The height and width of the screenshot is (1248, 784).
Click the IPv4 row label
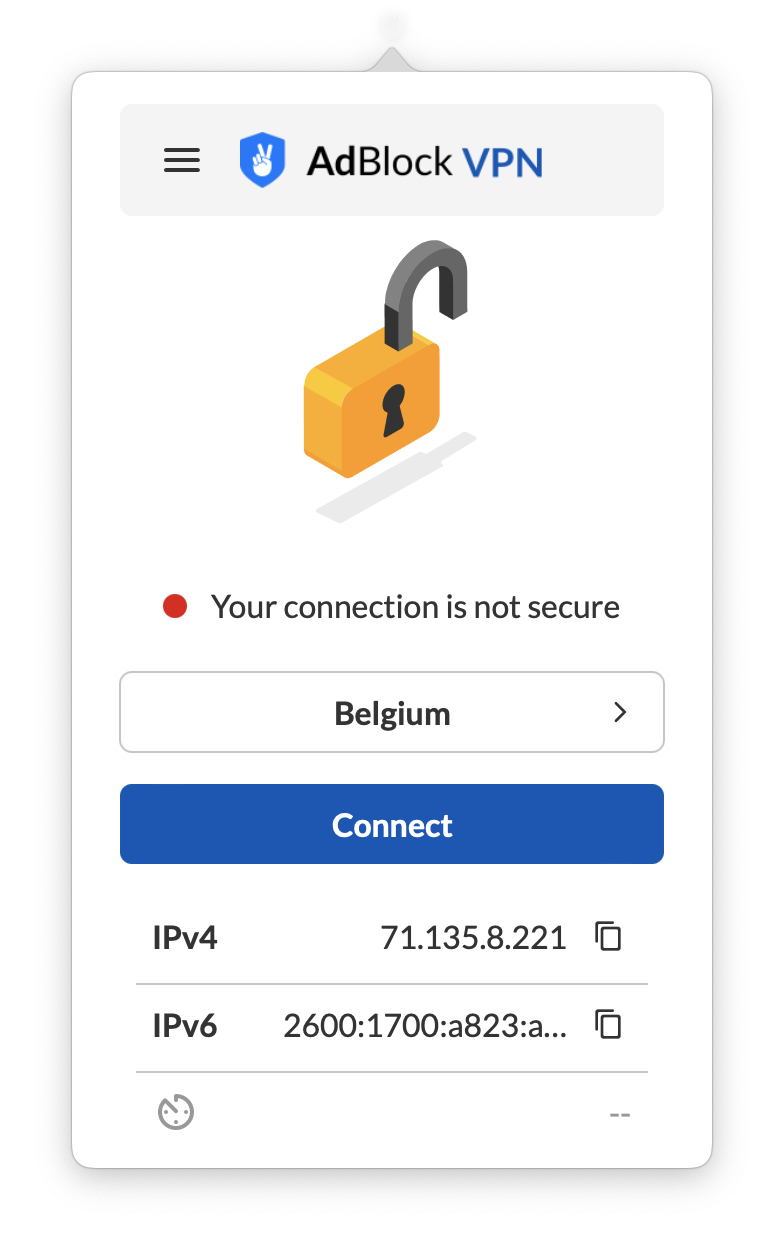click(x=185, y=938)
